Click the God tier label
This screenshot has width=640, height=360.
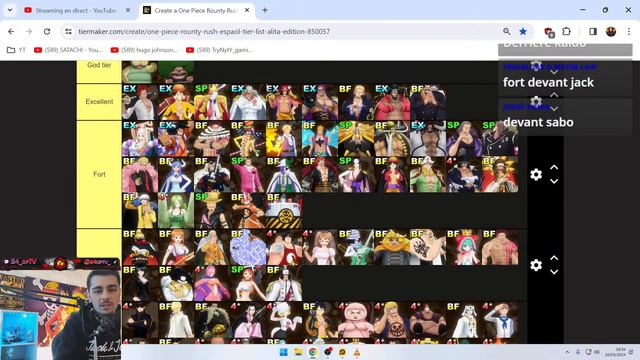[99, 65]
